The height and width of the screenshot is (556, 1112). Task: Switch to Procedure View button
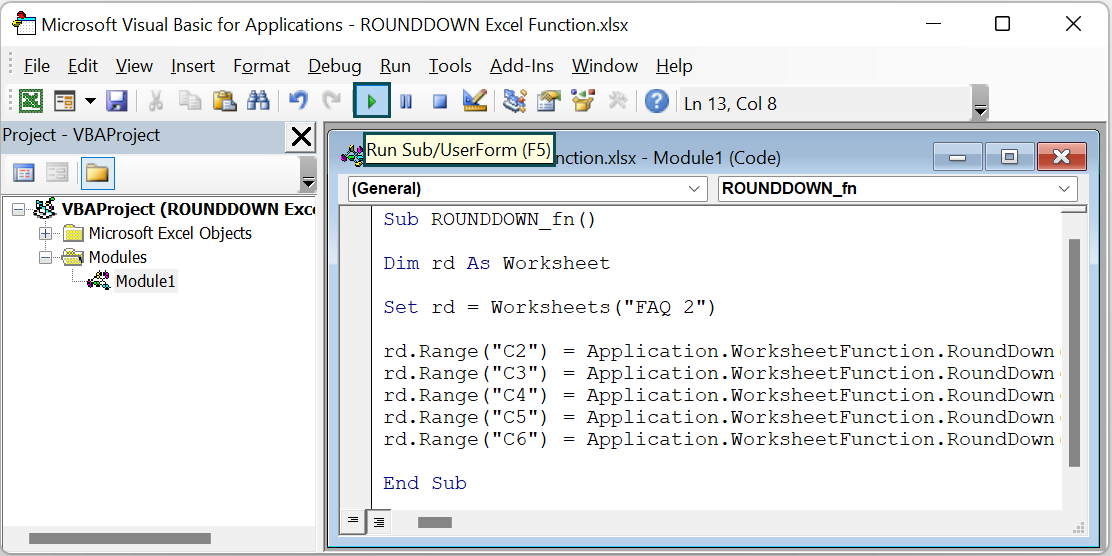coord(352,521)
